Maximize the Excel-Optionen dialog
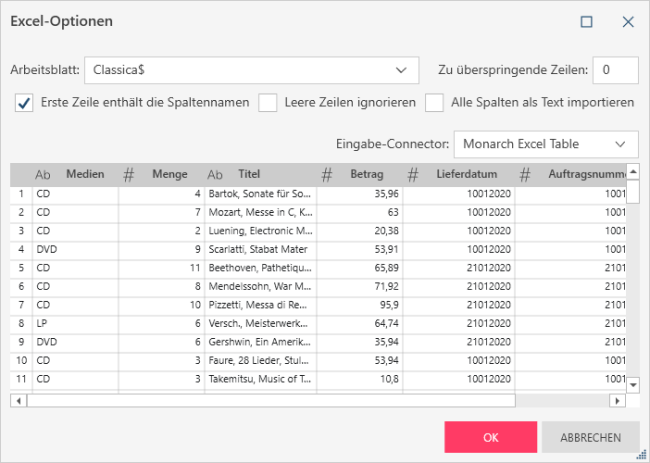 pyautogui.click(x=587, y=21)
